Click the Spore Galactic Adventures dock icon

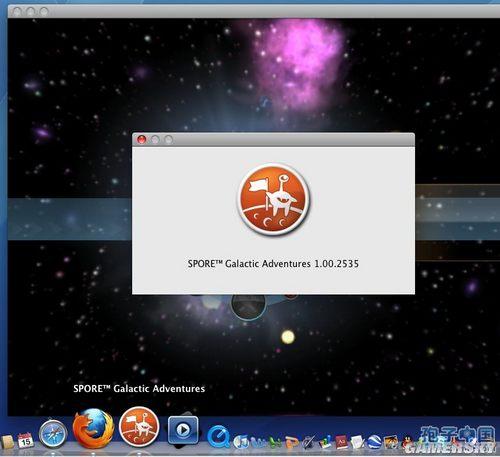click(x=139, y=426)
